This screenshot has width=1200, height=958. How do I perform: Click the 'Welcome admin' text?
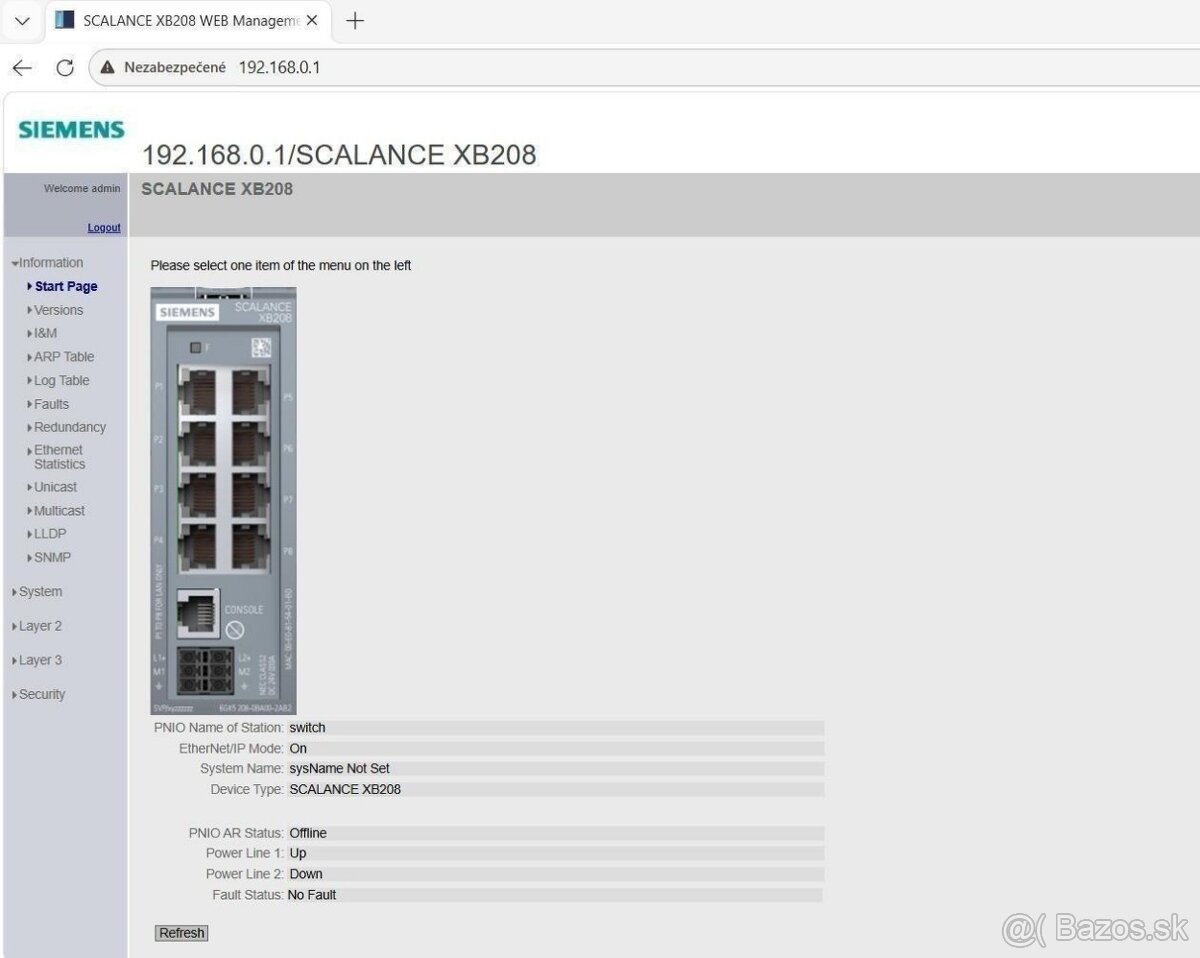click(82, 188)
